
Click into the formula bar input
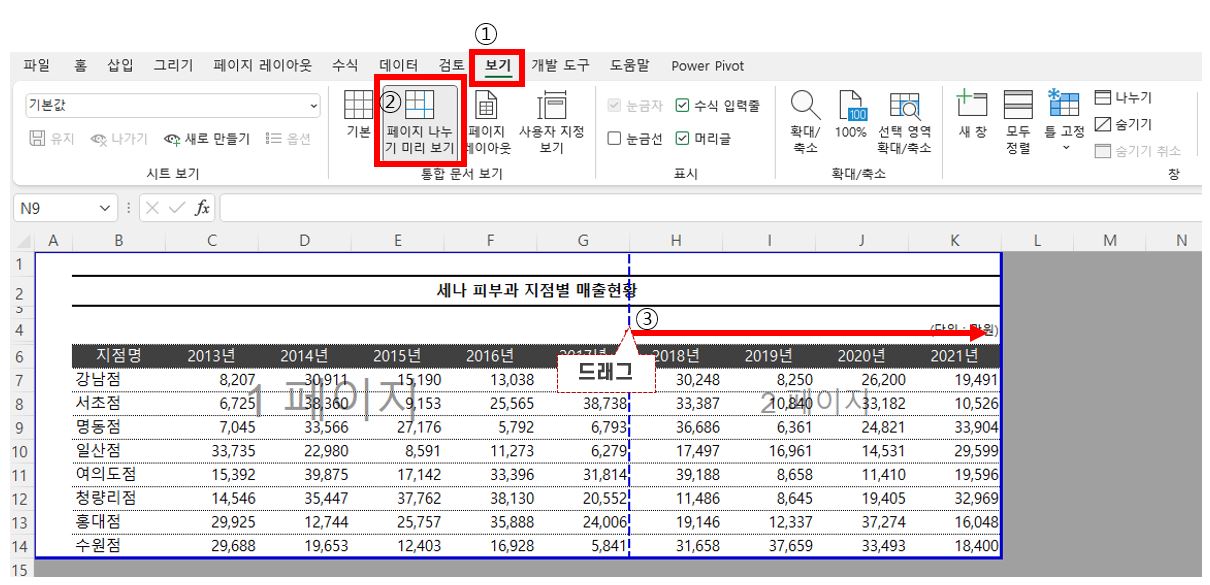[710, 208]
